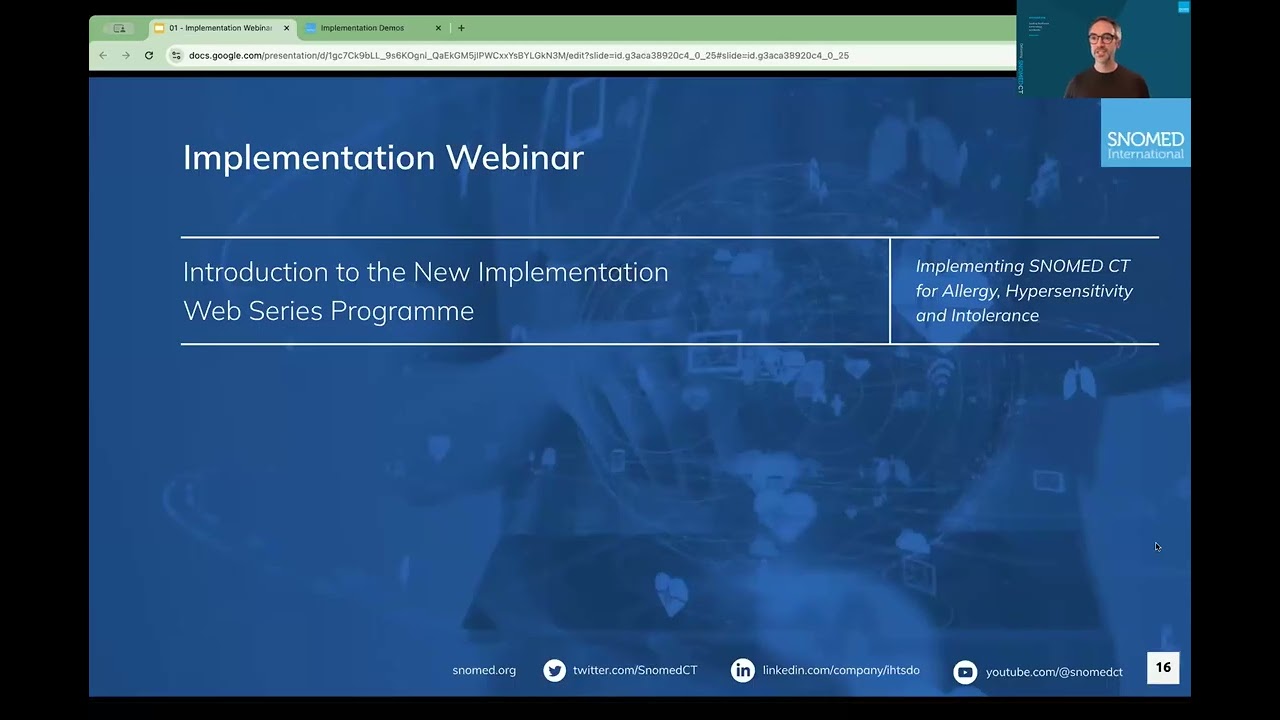Click the LinkedIn icon in footer

(x=743, y=671)
